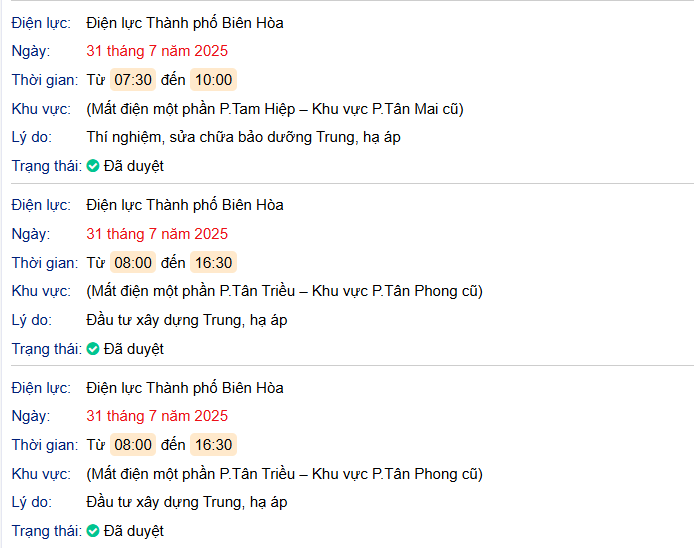Click the green approved icon in the middle entry
Viewport: 697px width, 548px height.
click(93, 349)
